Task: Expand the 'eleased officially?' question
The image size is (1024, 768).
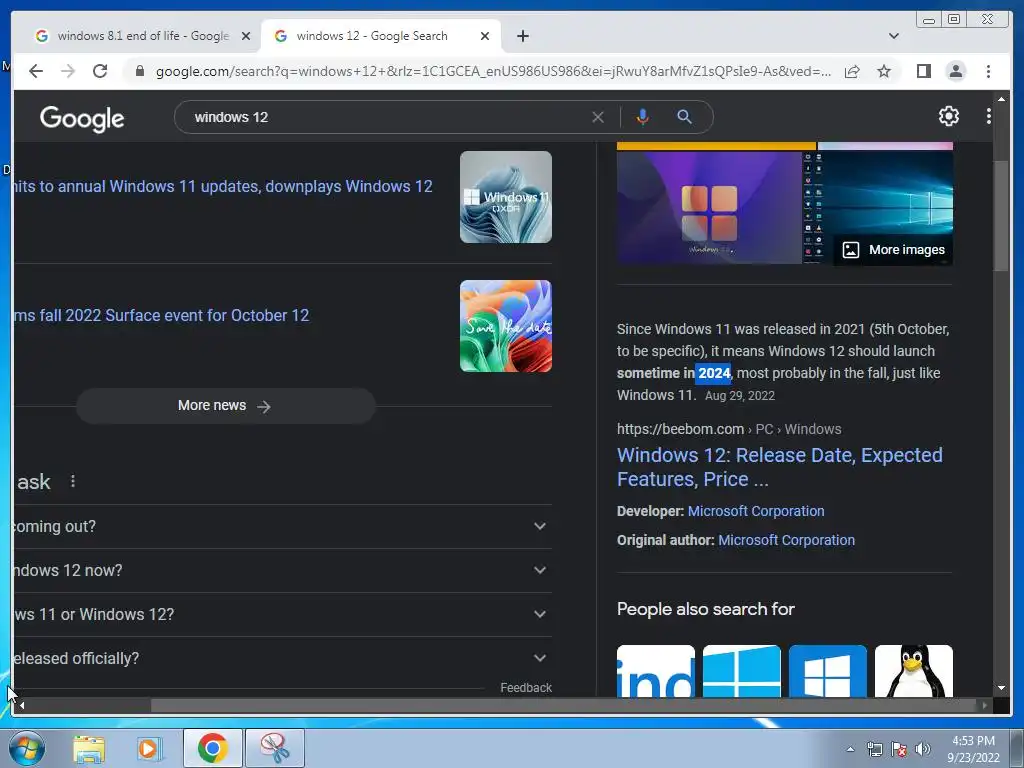Action: 282,658
